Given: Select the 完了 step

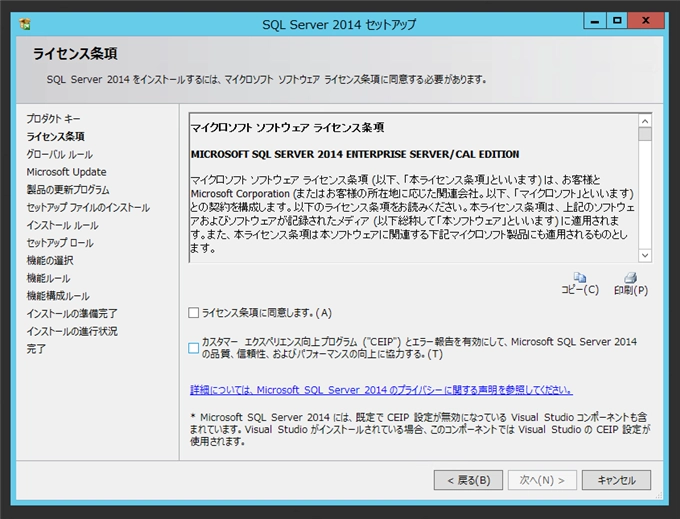Looking at the screenshot, I should [x=36, y=349].
